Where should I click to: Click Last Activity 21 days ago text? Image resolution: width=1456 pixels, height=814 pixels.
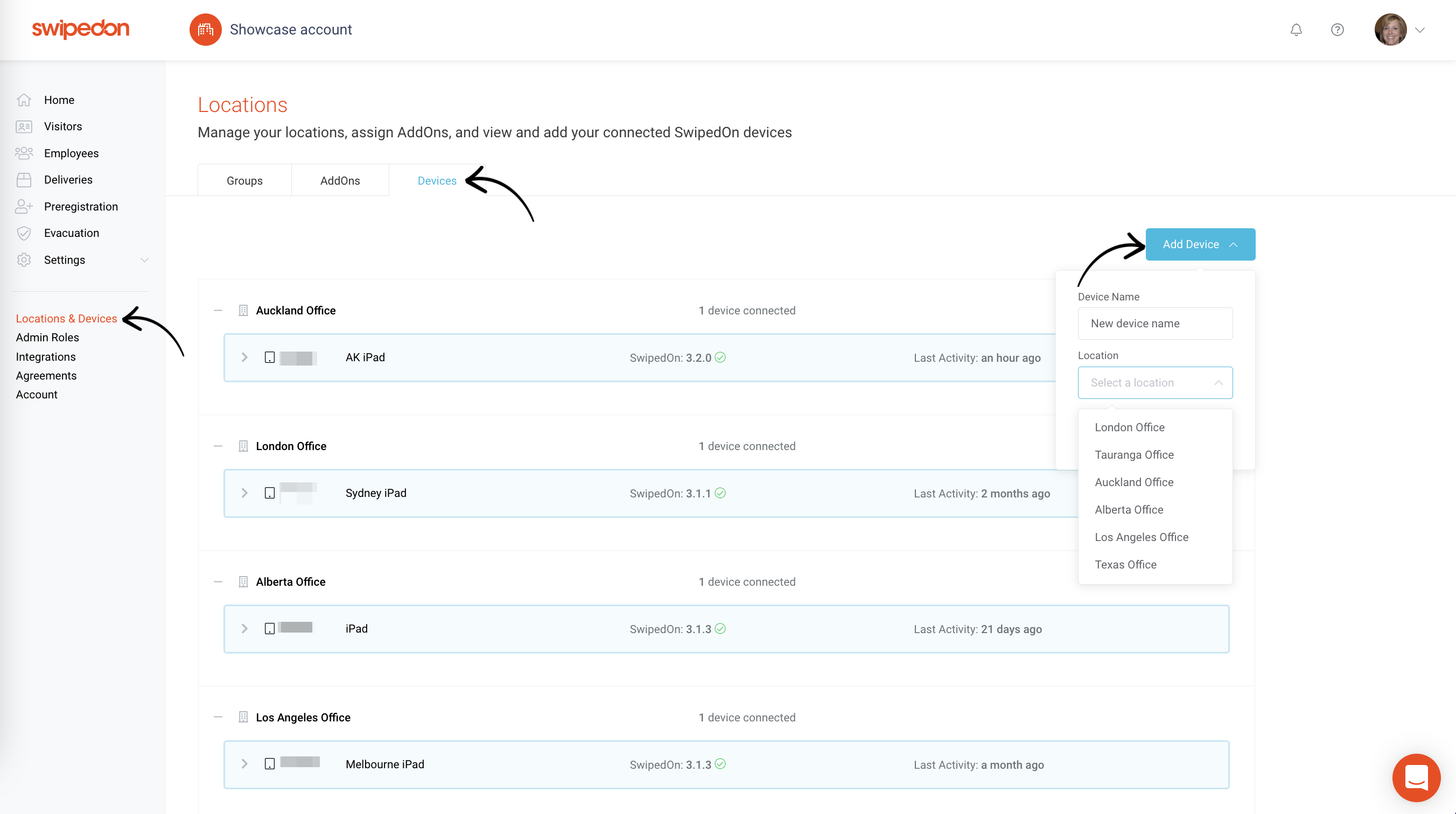pos(978,629)
